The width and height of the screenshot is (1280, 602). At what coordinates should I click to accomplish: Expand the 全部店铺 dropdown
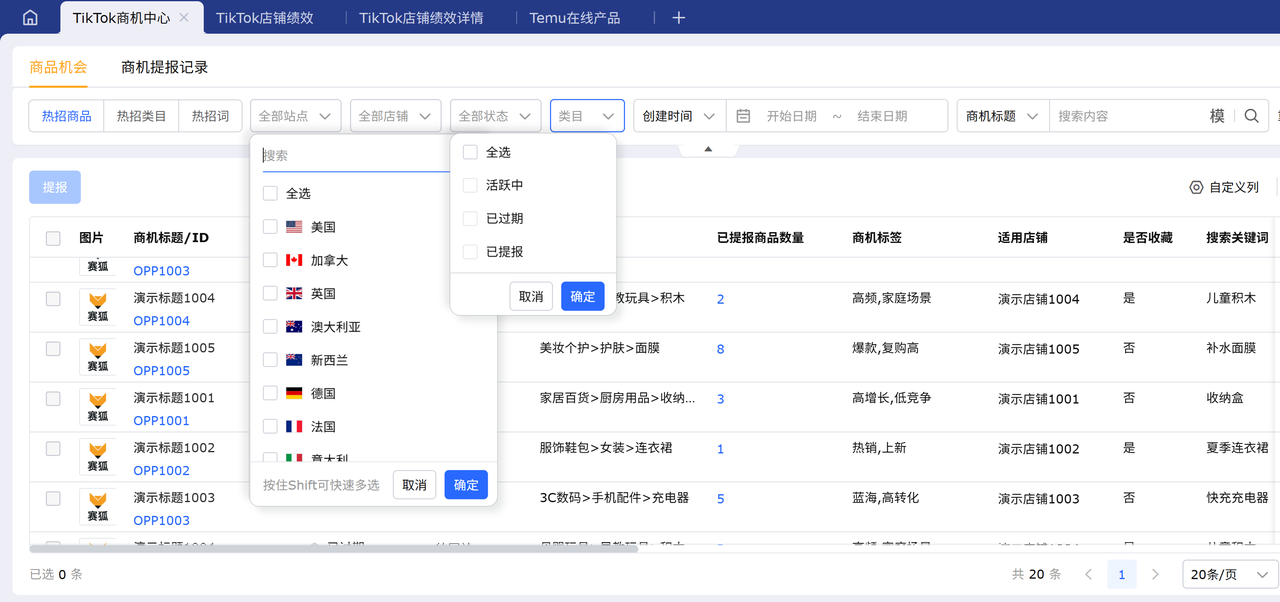point(395,116)
